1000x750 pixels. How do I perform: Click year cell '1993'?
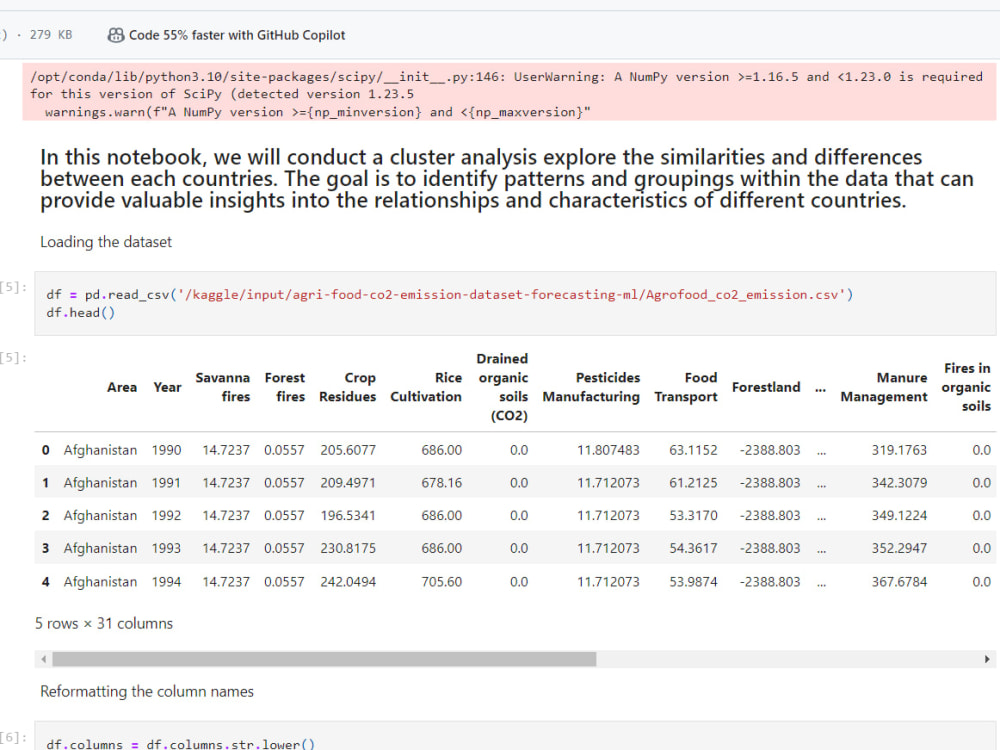coord(166,548)
